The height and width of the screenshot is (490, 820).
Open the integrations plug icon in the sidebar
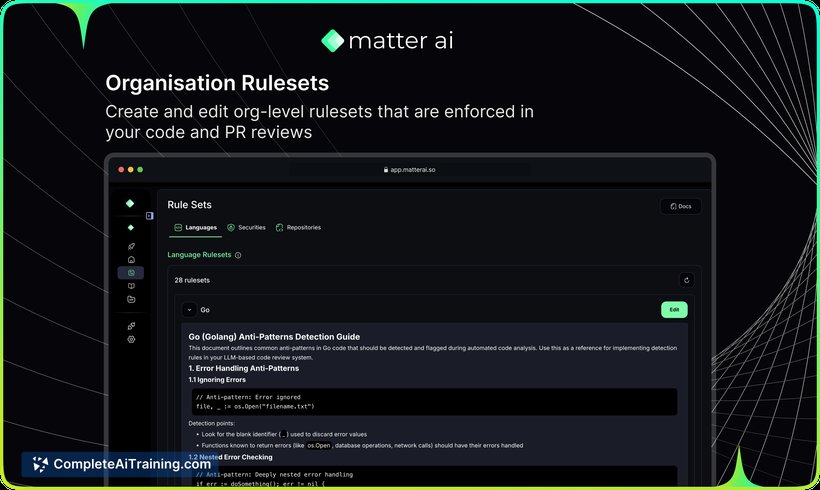[x=131, y=326]
